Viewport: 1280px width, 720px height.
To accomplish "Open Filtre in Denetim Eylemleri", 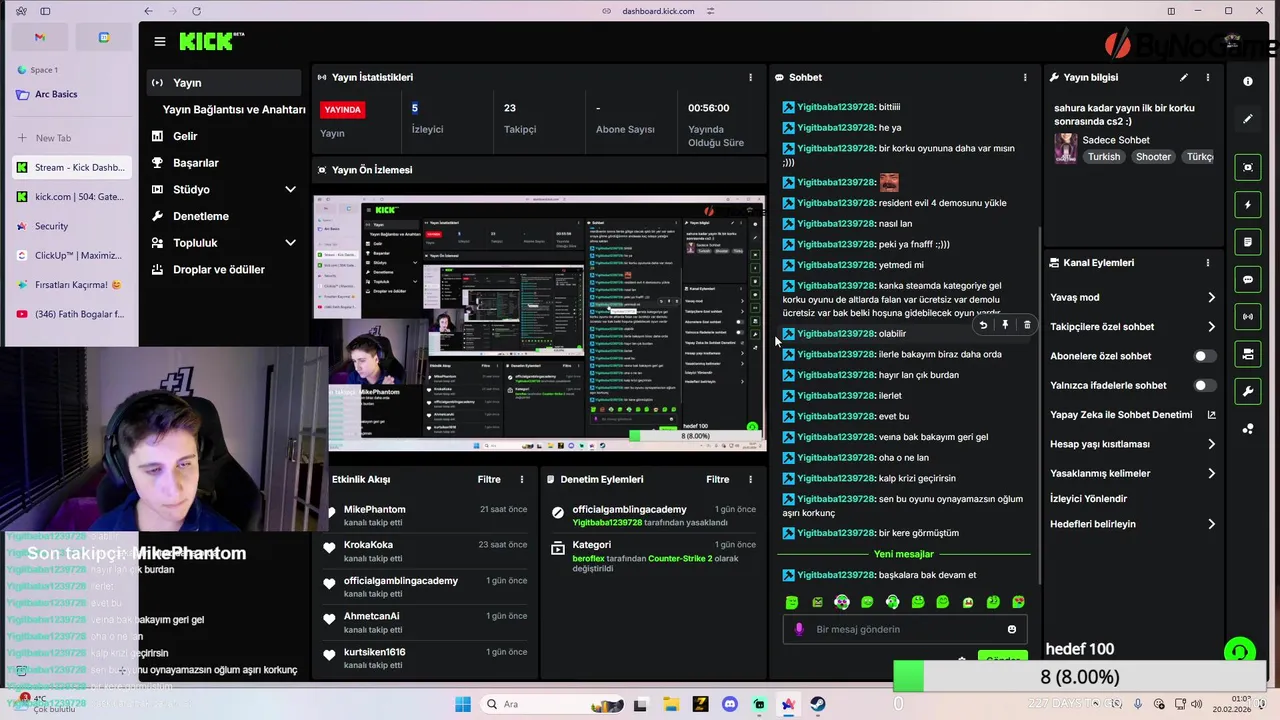I will pyautogui.click(x=718, y=480).
